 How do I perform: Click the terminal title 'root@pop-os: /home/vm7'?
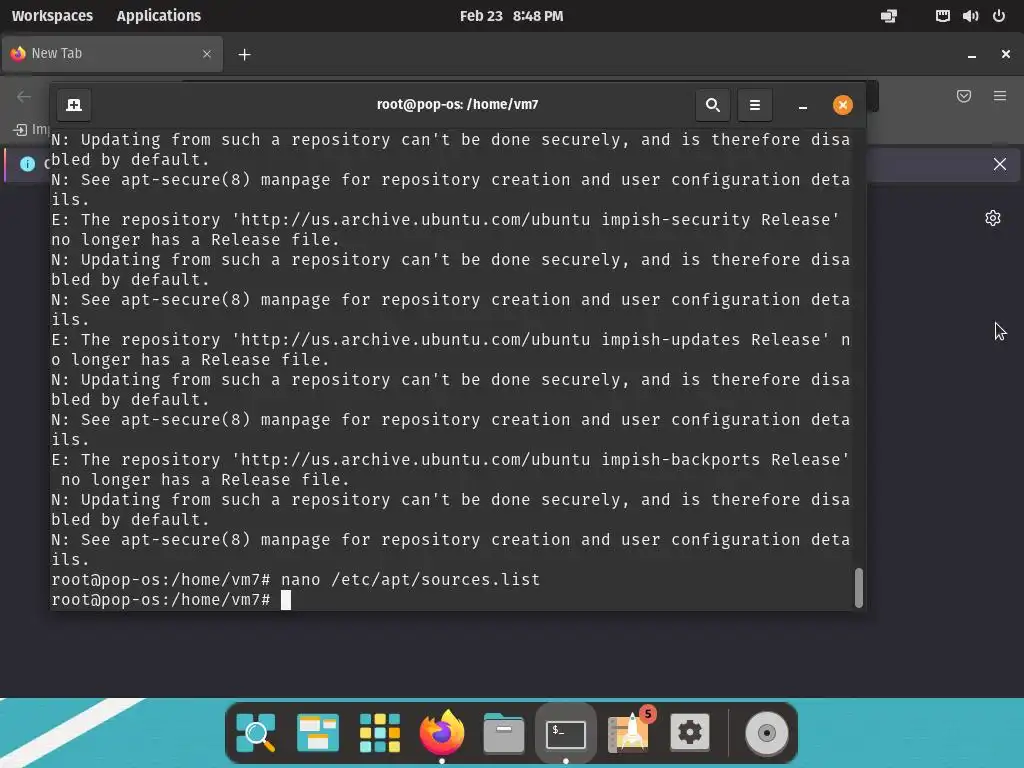click(x=457, y=104)
